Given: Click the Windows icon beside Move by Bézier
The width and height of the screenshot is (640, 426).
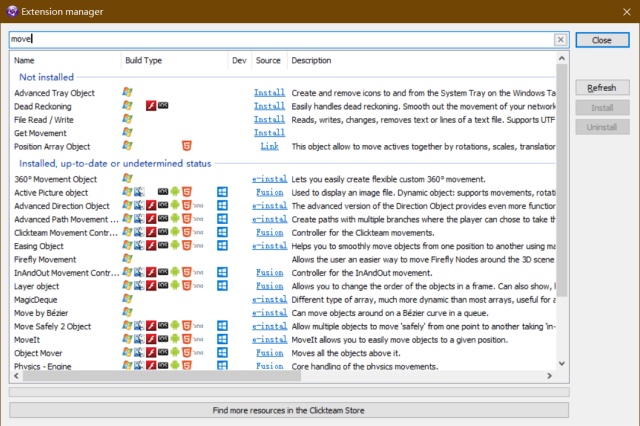Looking at the screenshot, I should tap(127, 312).
